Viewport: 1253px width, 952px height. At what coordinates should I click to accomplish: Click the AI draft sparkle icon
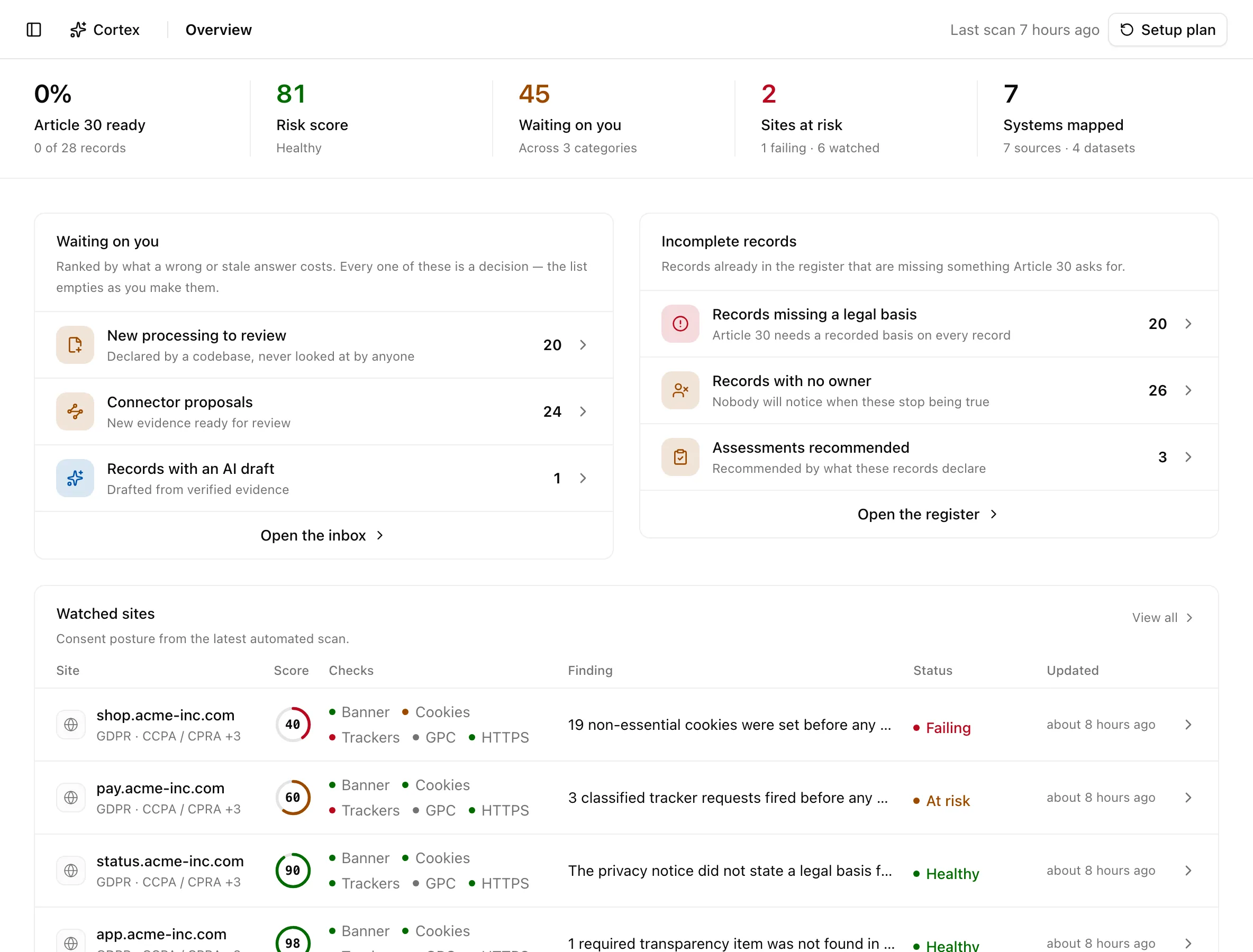point(75,478)
